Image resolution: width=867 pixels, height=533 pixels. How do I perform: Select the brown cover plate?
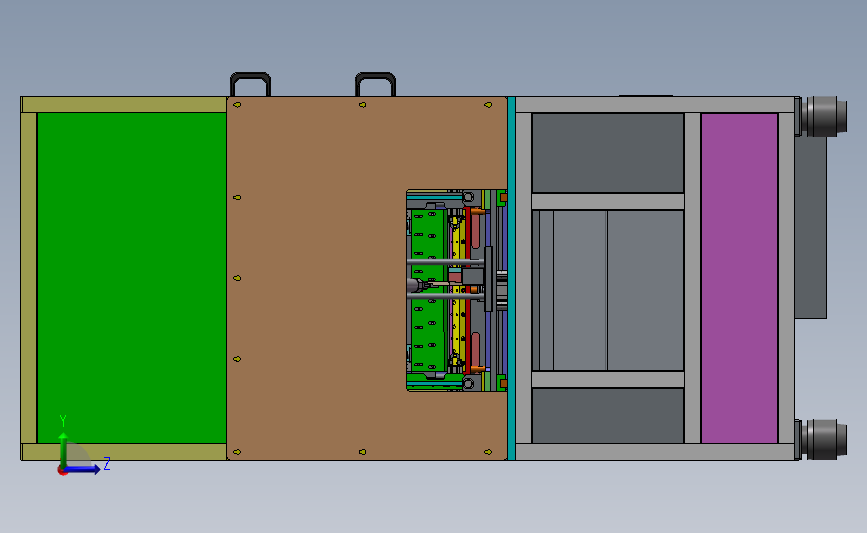tap(315, 278)
